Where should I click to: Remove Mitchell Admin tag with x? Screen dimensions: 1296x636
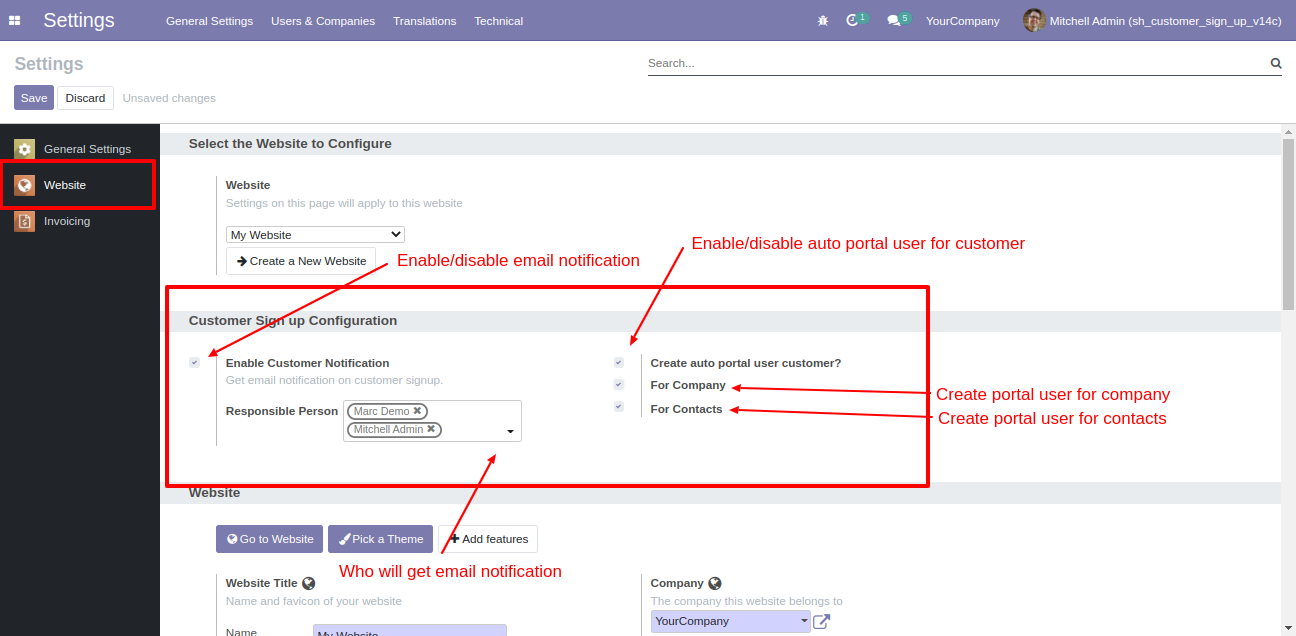(431, 429)
